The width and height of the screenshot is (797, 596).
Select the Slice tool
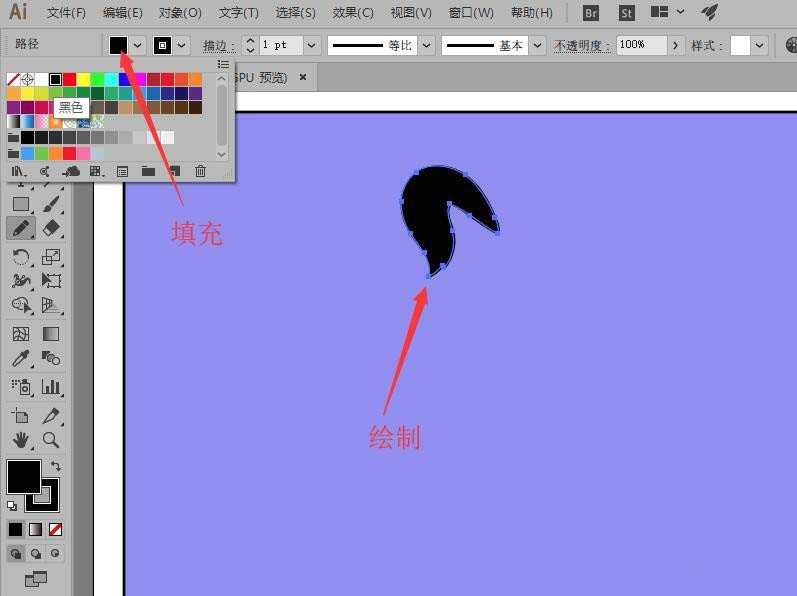coord(51,416)
